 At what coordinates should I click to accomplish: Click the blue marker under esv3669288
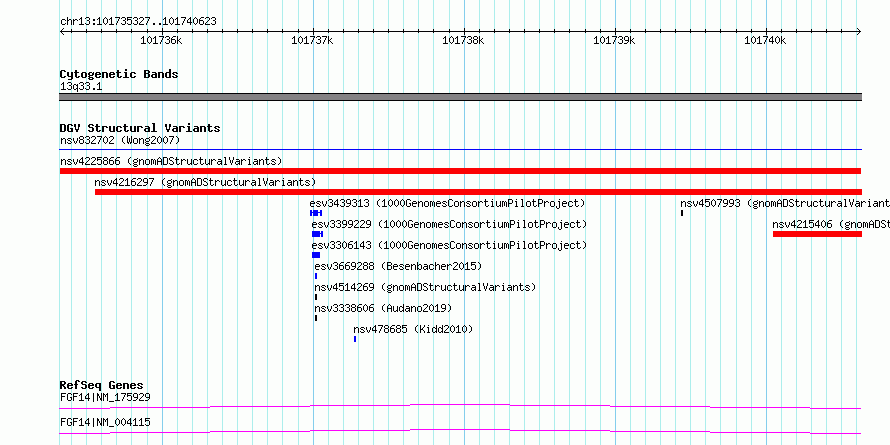tap(316, 276)
